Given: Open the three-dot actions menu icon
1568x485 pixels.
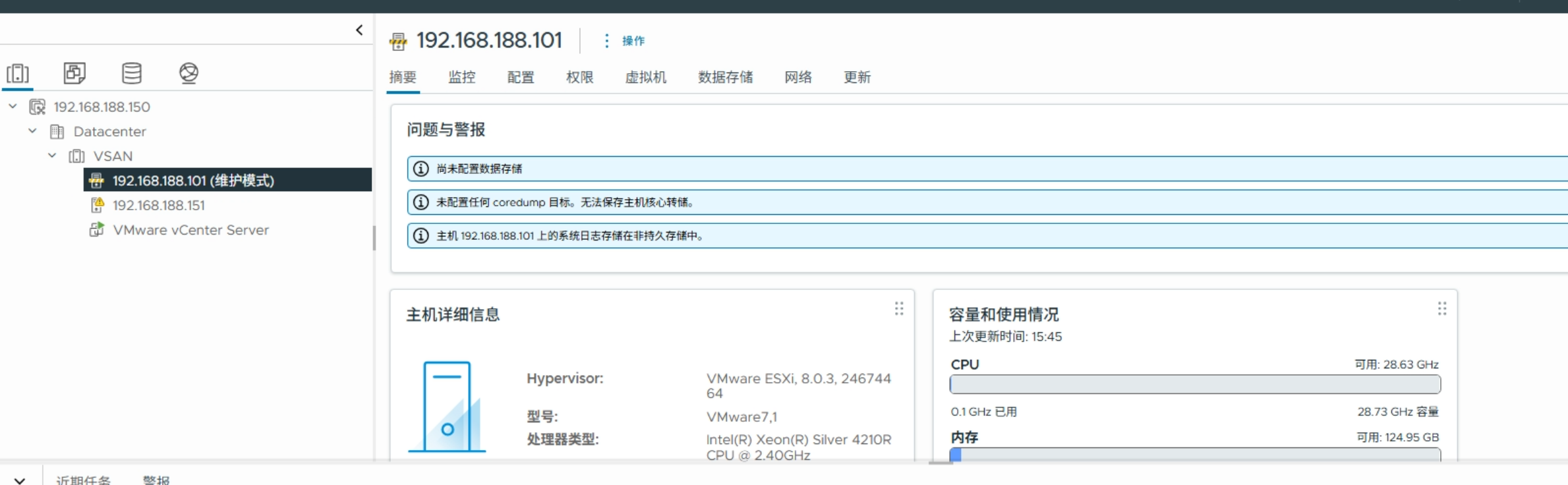Looking at the screenshot, I should click(606, 41).
